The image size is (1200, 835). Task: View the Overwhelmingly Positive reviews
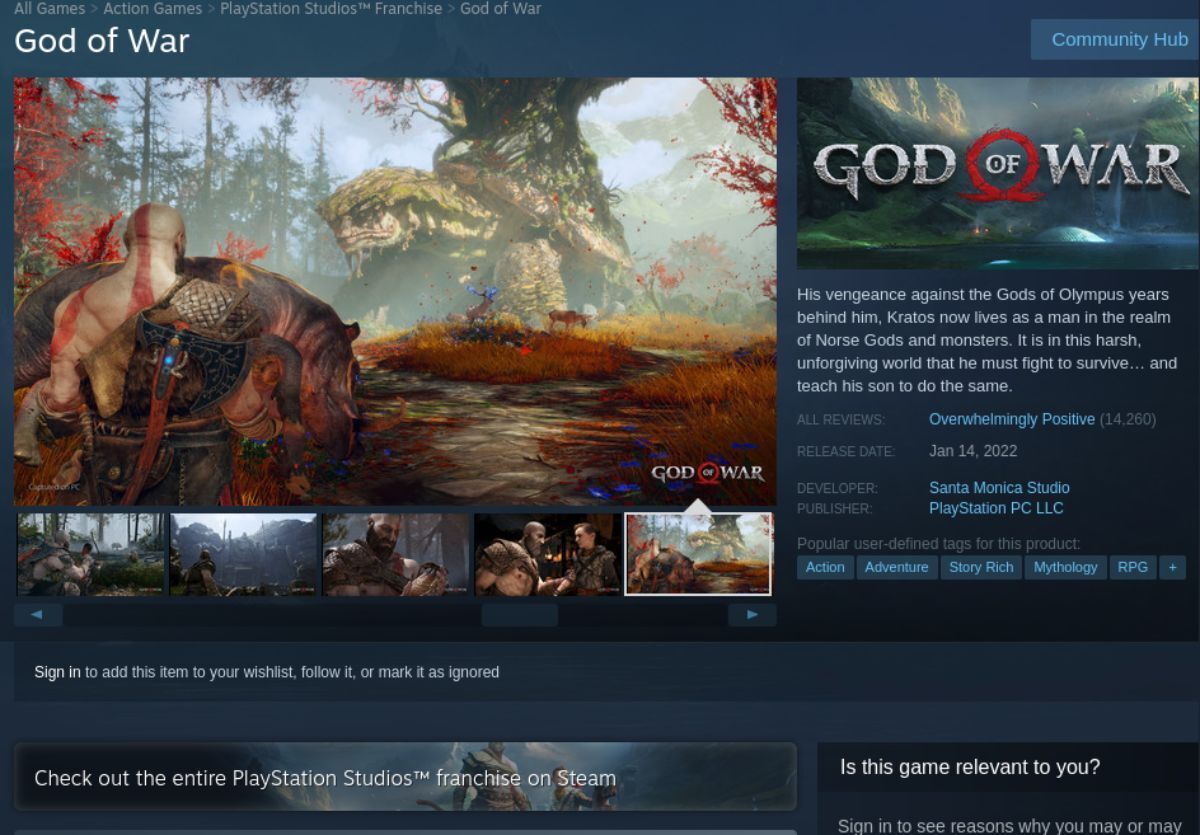pyautogui.click(x=1011, y=419)
